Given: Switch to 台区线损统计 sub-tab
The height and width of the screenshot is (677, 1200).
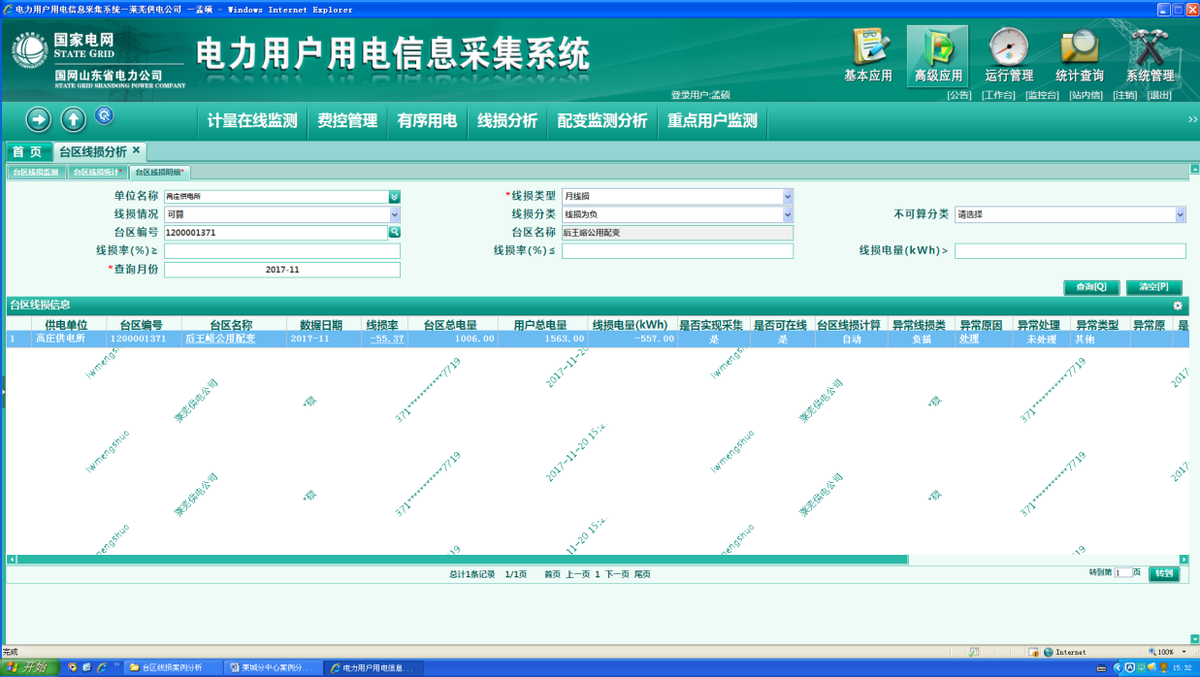Looking at the screenshot, I should (x=97, y=172).
